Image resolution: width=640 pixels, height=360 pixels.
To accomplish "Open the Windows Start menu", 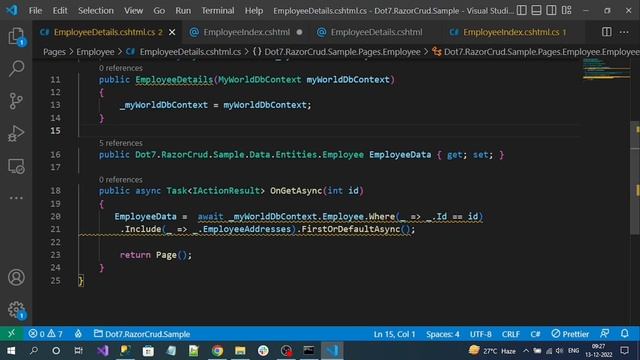I will coord(11,351).
